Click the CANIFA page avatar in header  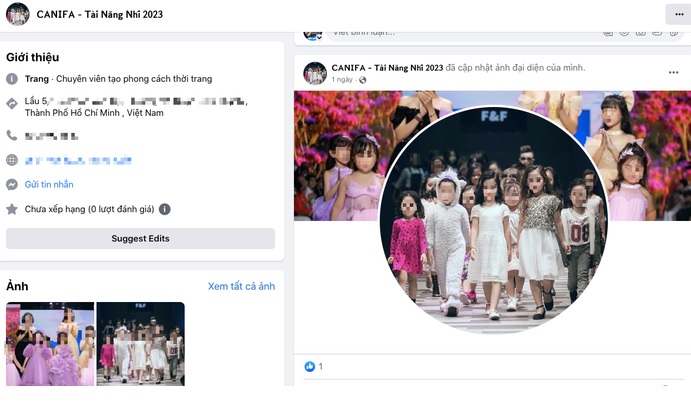17,14
